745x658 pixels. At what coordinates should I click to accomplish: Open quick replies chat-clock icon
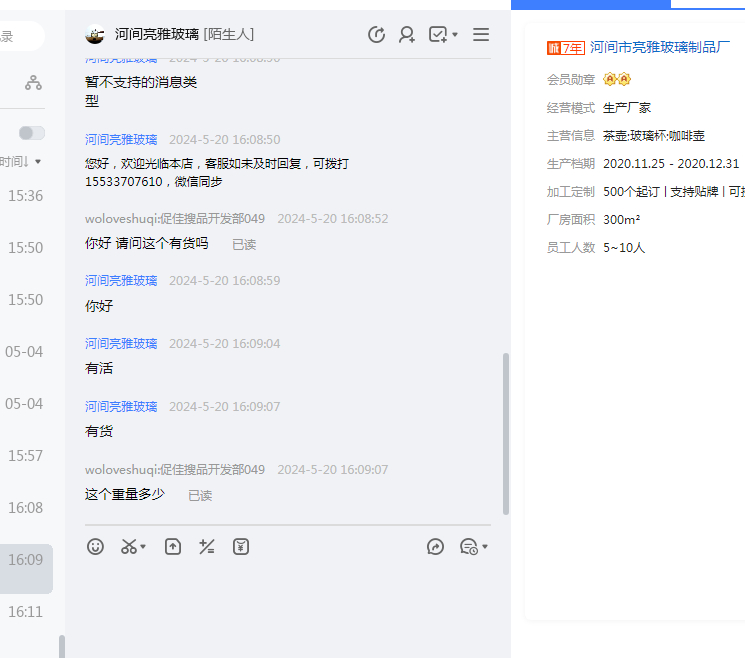469,547
